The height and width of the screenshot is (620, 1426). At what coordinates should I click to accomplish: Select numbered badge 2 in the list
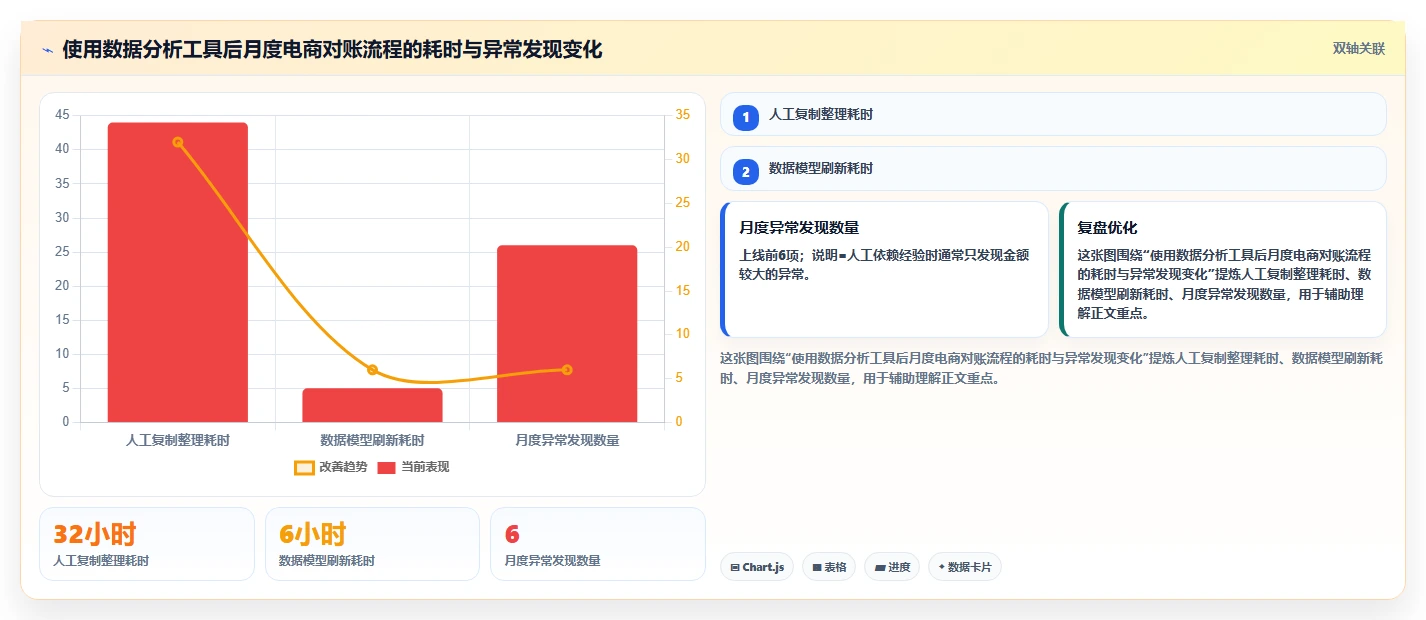[746, 172]
